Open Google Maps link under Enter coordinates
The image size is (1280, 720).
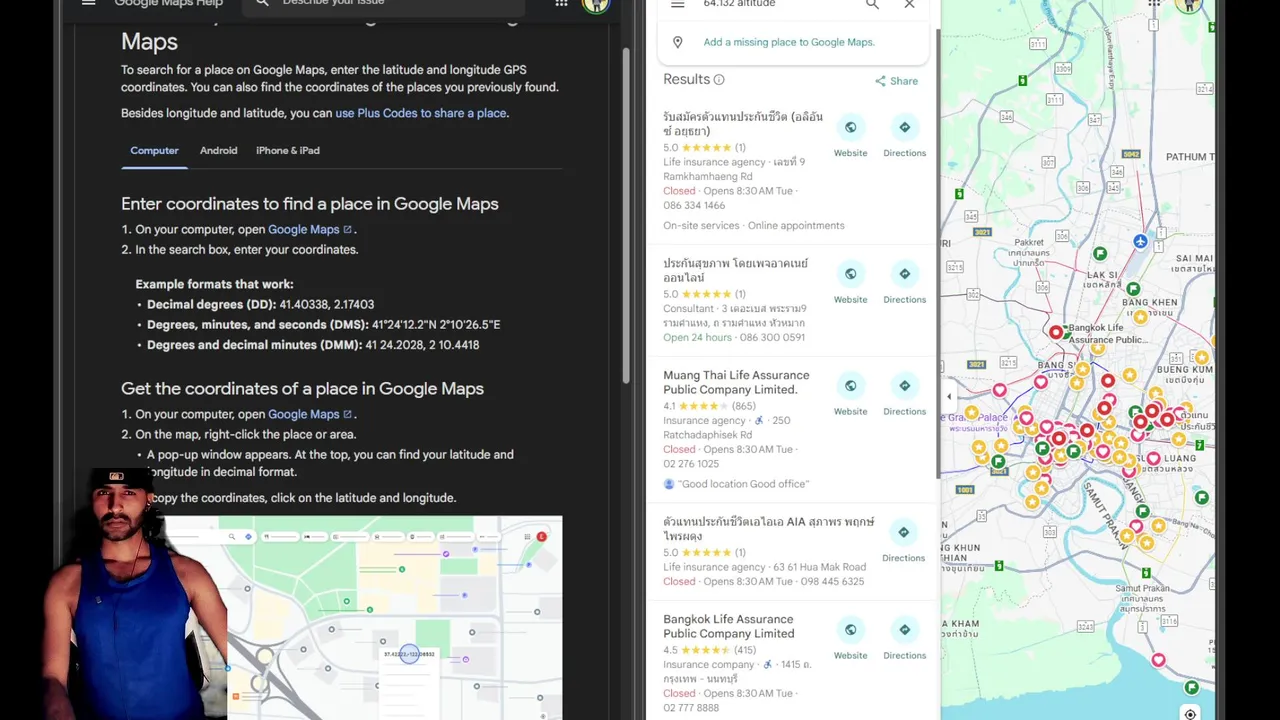(310, 230)
